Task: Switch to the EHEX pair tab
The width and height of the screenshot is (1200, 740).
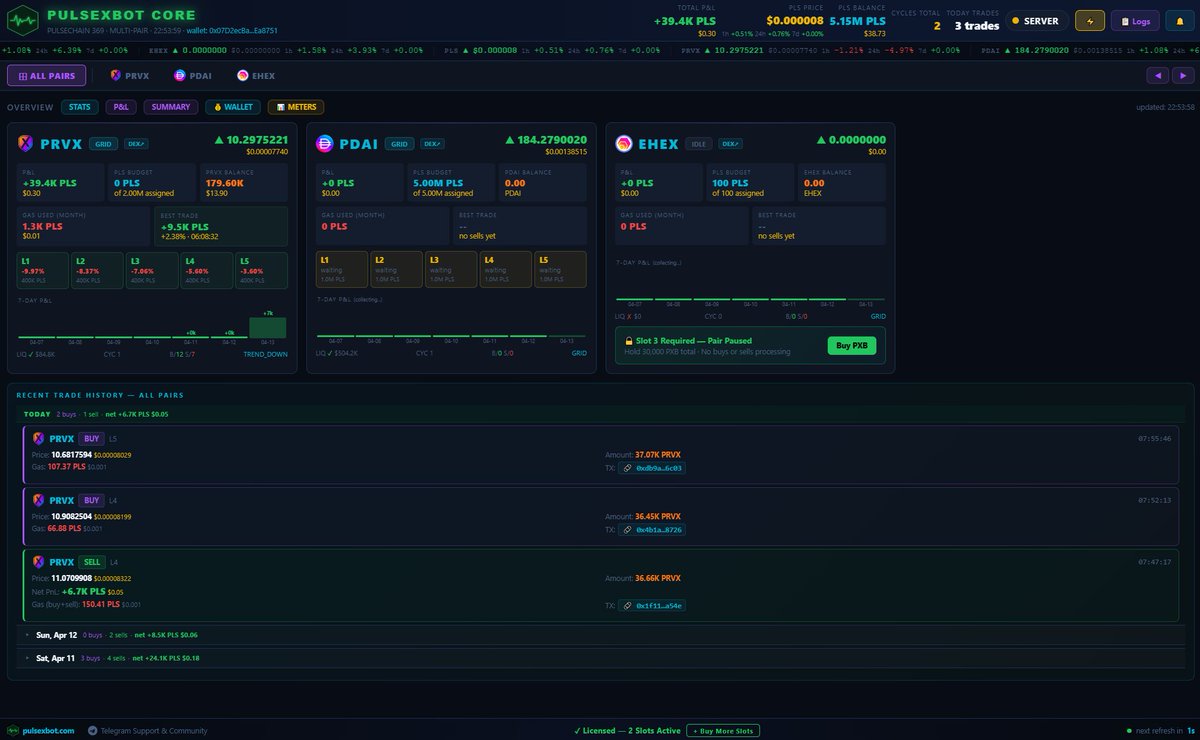Action: point(256,75)
